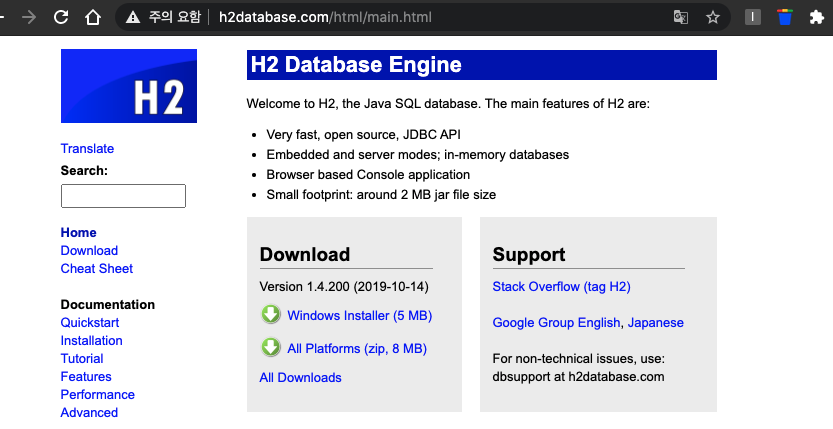Focus the Search text box
This screenshot has width=833, height=429.
123,196
